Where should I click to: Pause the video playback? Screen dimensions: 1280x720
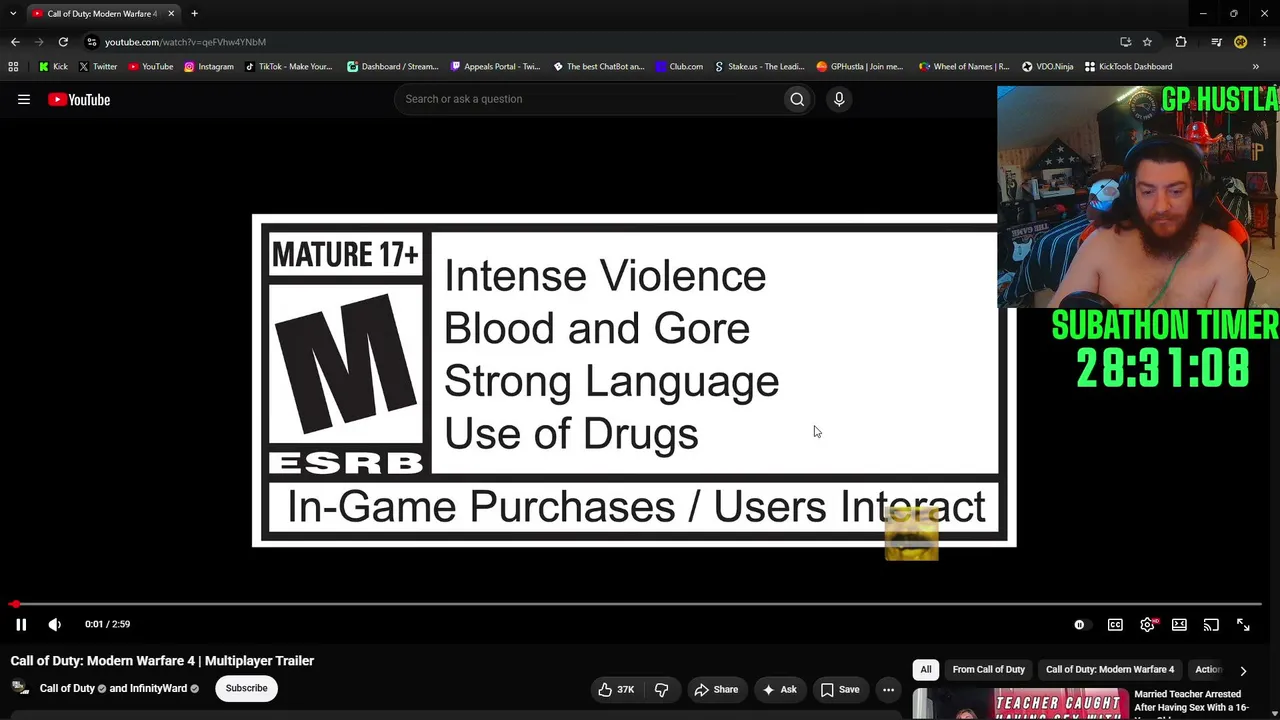21,625
